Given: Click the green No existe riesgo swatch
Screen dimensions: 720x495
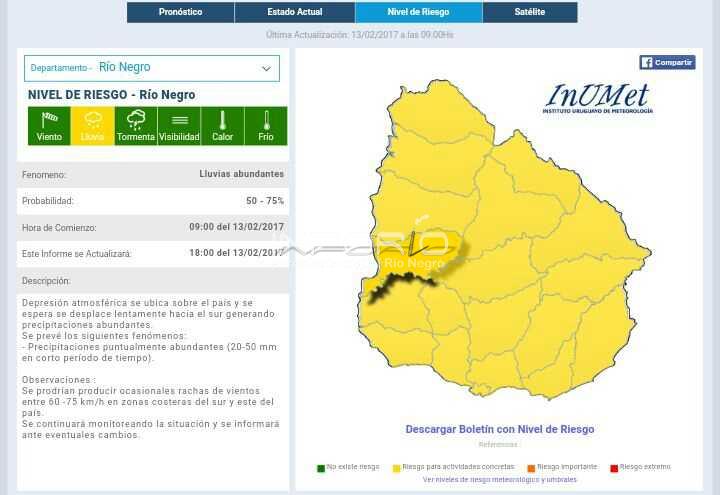Looking at the screenshot, I should coord(321,467).
